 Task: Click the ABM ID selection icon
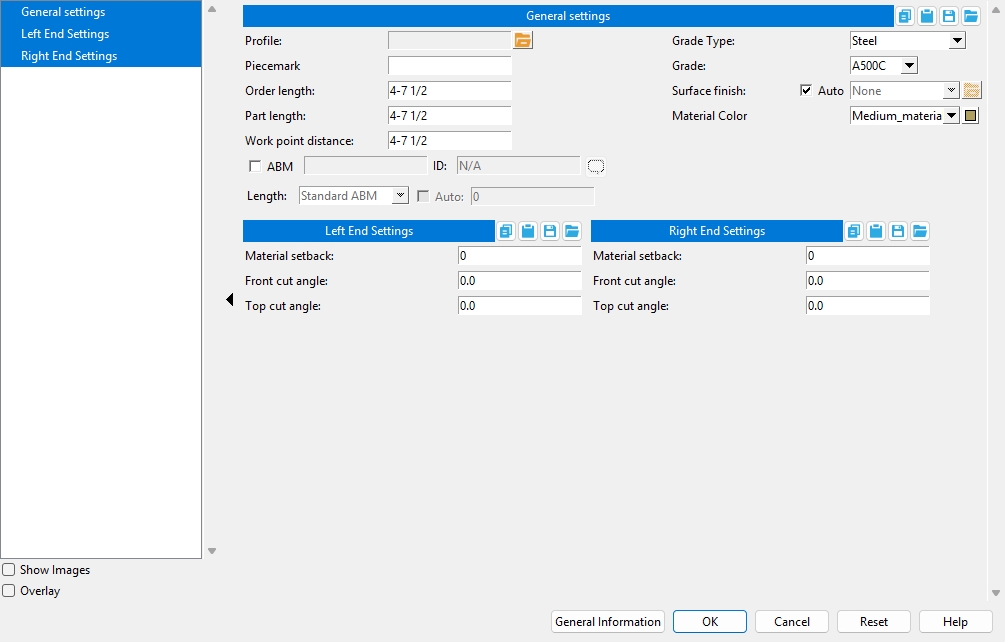[597, 166]
